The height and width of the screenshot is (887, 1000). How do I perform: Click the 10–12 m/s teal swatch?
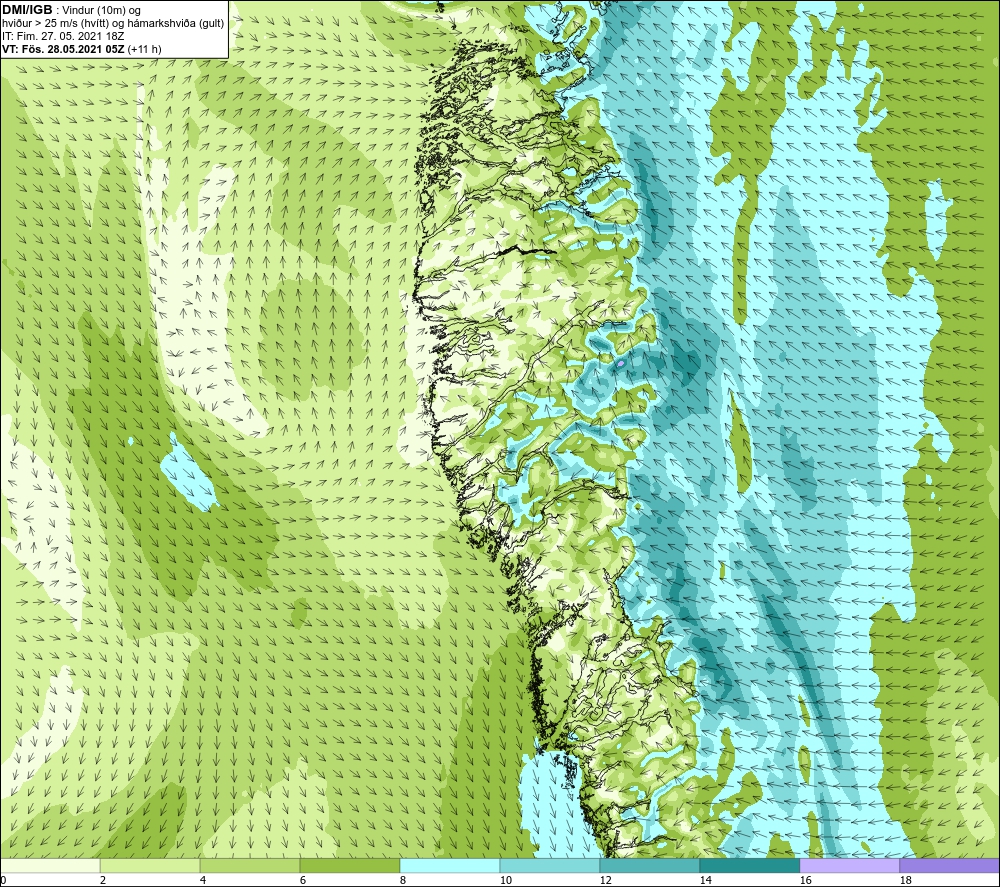(550, 865)
